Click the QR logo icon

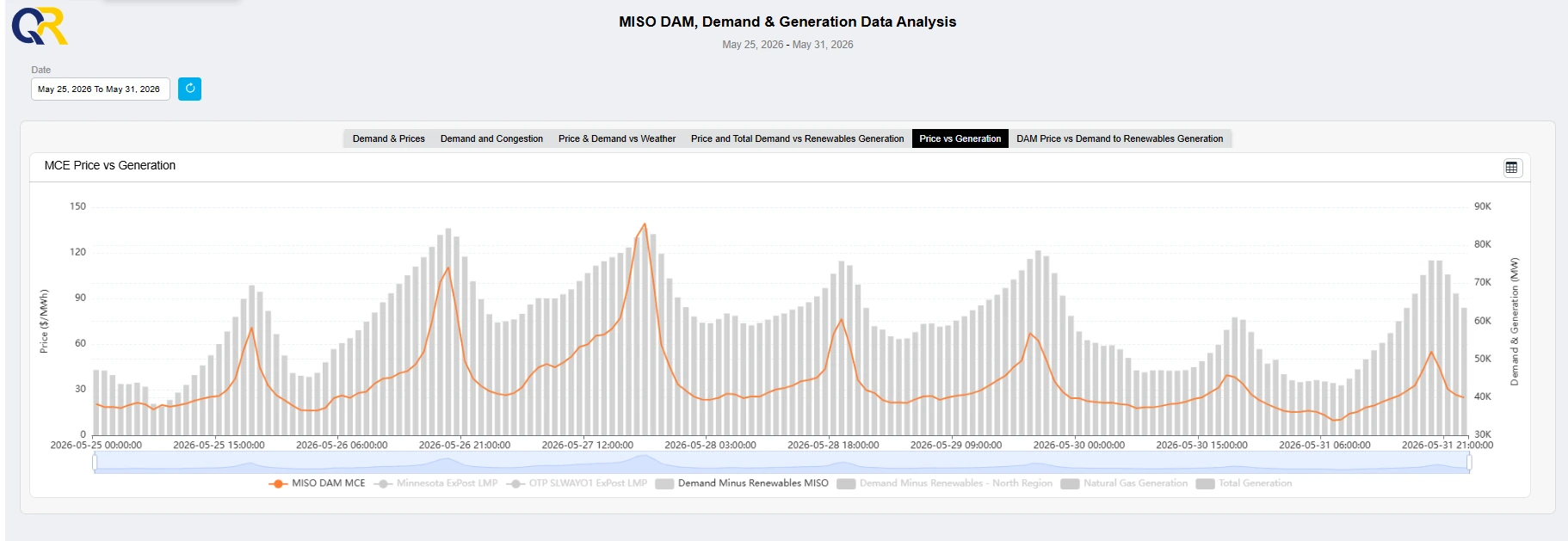click(40, 26)
